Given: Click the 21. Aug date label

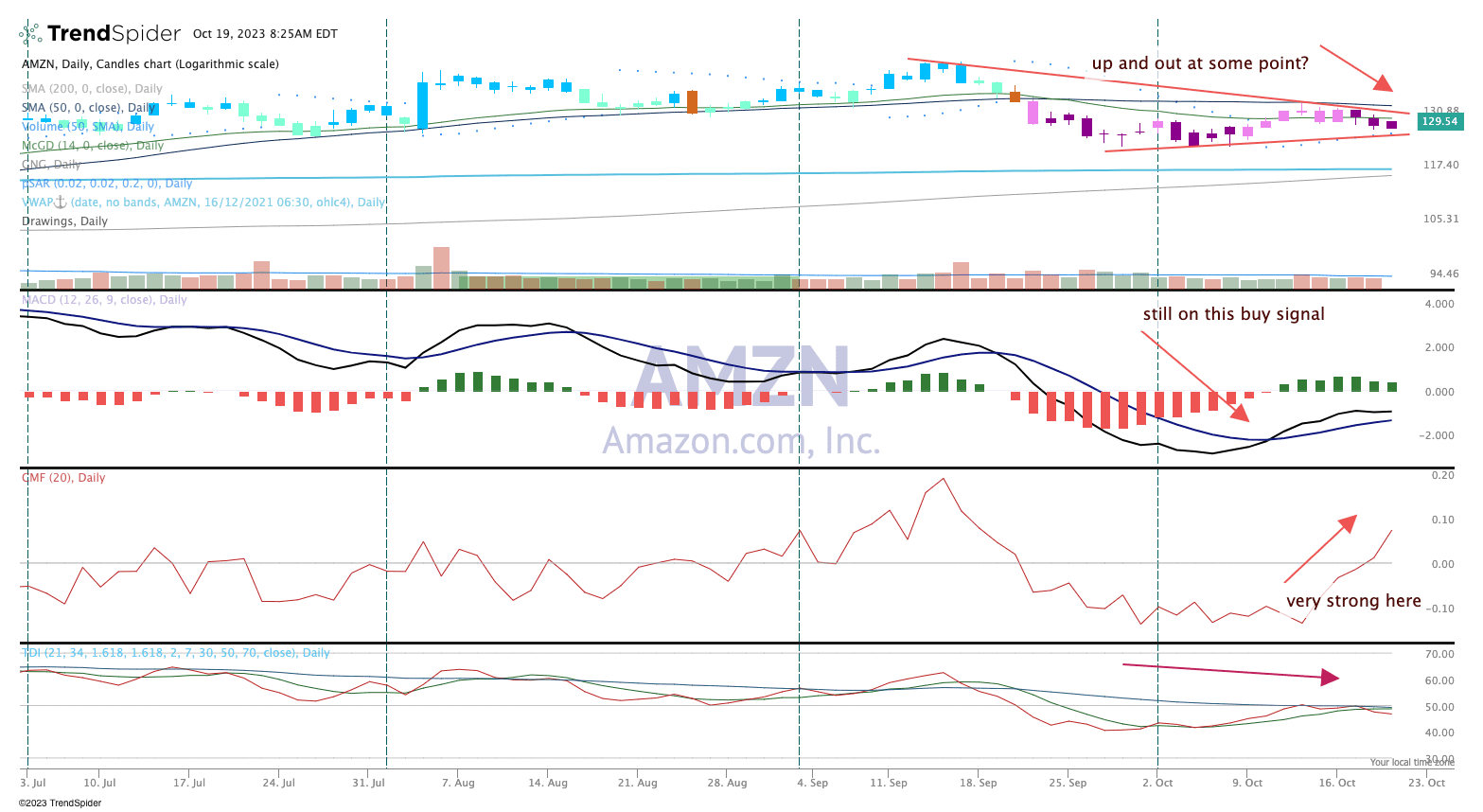Looking at the screenshot, I should [637, 783].
